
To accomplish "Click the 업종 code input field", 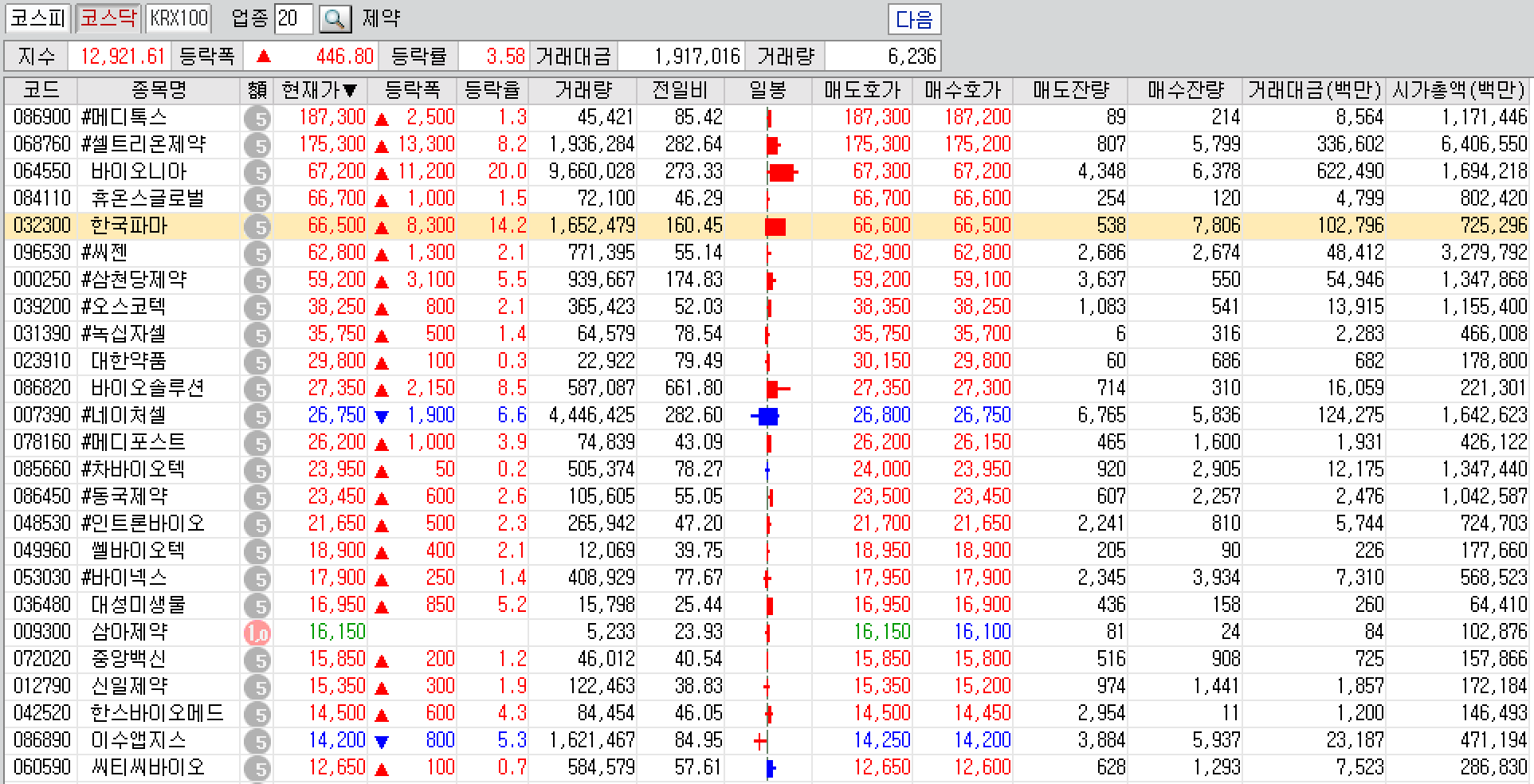I will (293, 18).
